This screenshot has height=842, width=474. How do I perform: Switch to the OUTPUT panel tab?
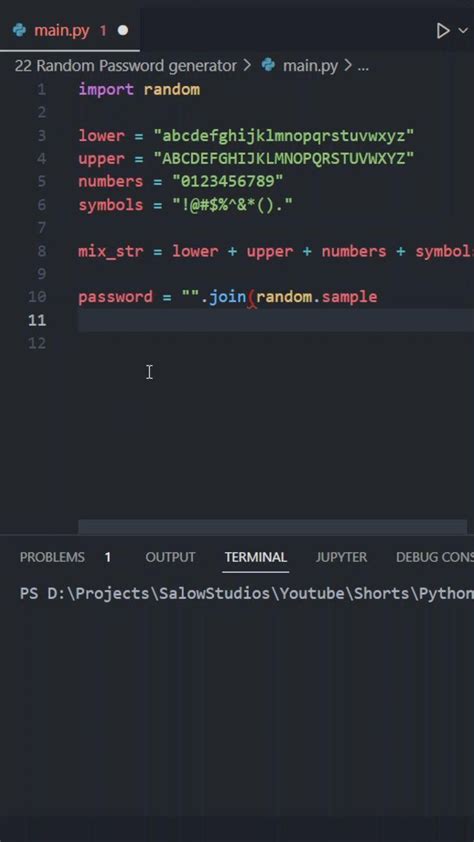170,557
